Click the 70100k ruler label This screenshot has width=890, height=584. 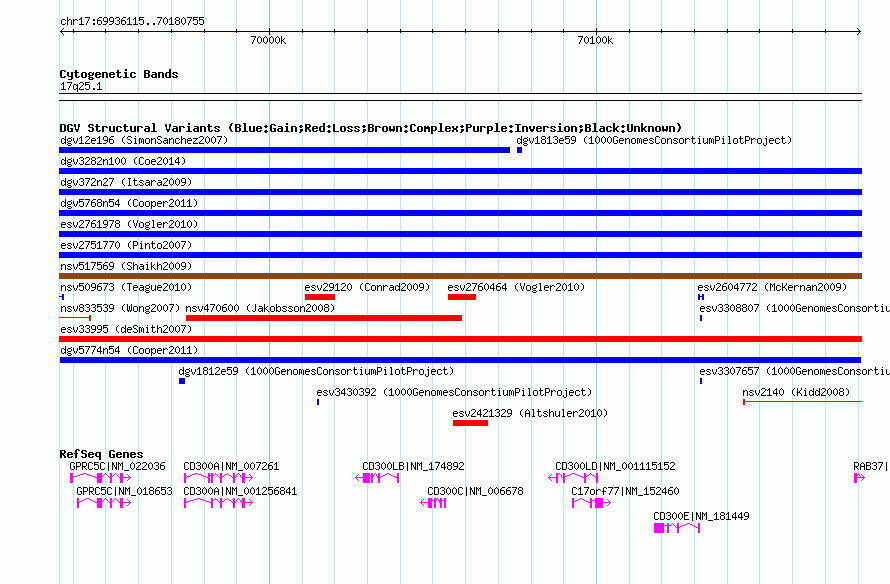pyautogui.click(x=595, y=40)
